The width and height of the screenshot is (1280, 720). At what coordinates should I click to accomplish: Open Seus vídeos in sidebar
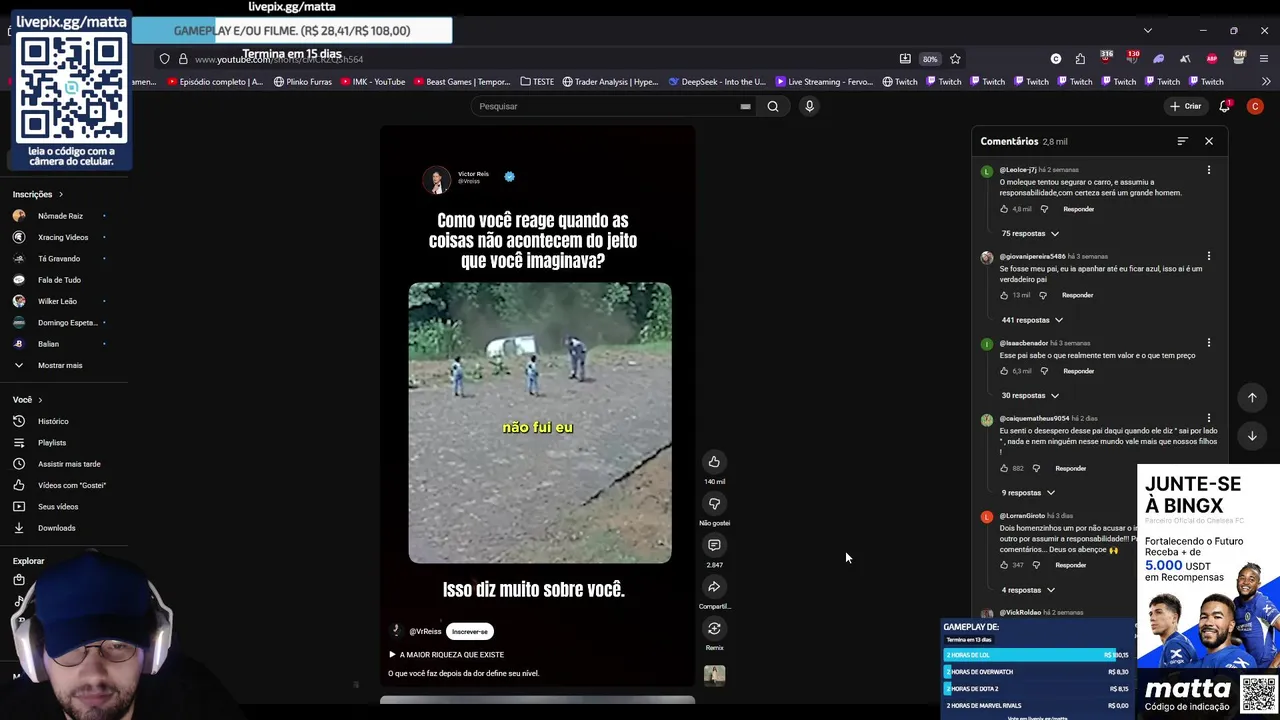tap(58, 506)
